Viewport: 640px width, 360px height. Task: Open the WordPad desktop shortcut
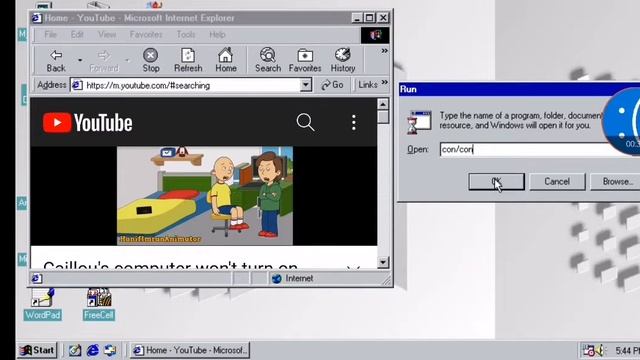tap(42, 304)
